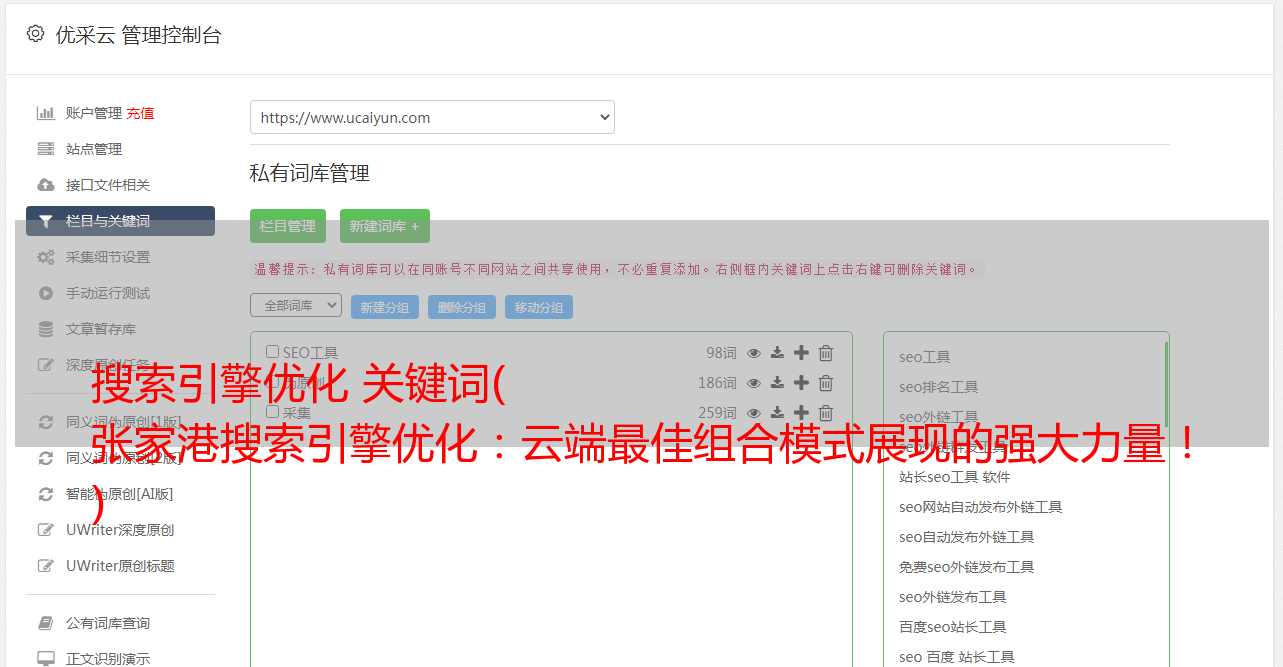Click the play circle icon for 手动运行测试

pos(45,293)
